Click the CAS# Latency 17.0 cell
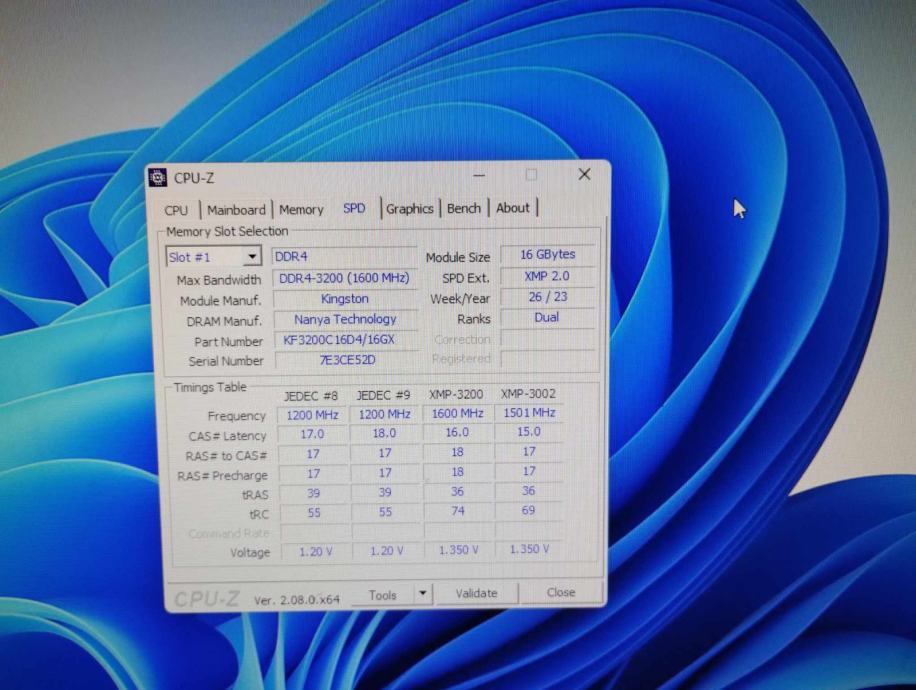Image resolution: width=916 pixels, height=690 pixels. [313, 434]
